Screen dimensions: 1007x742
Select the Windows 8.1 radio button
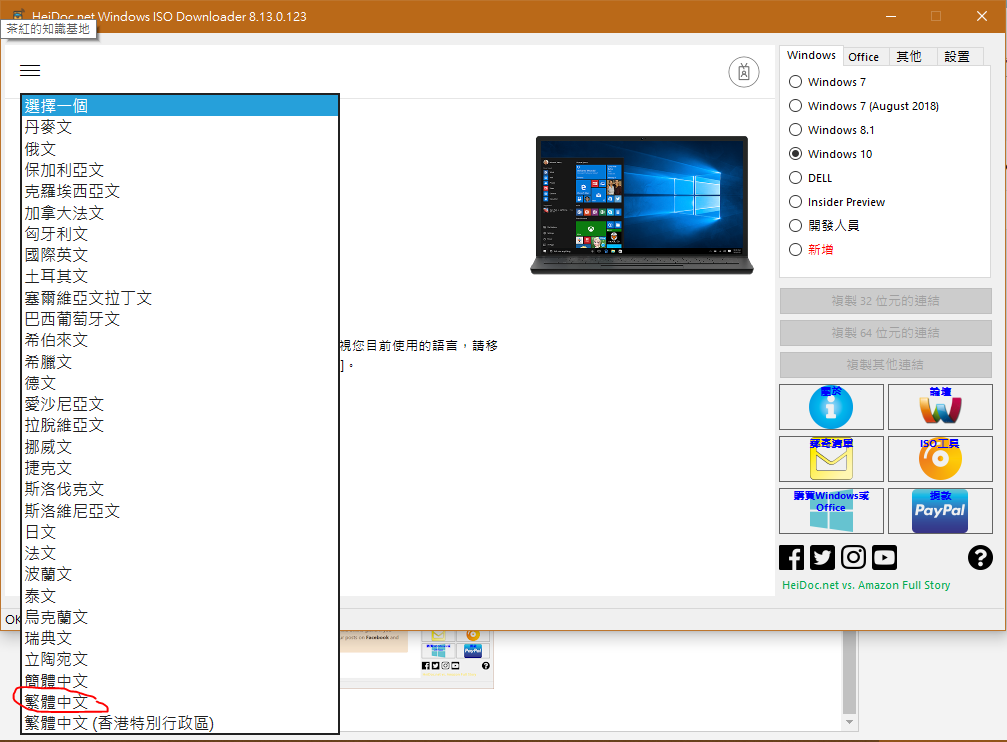(795, 130)
